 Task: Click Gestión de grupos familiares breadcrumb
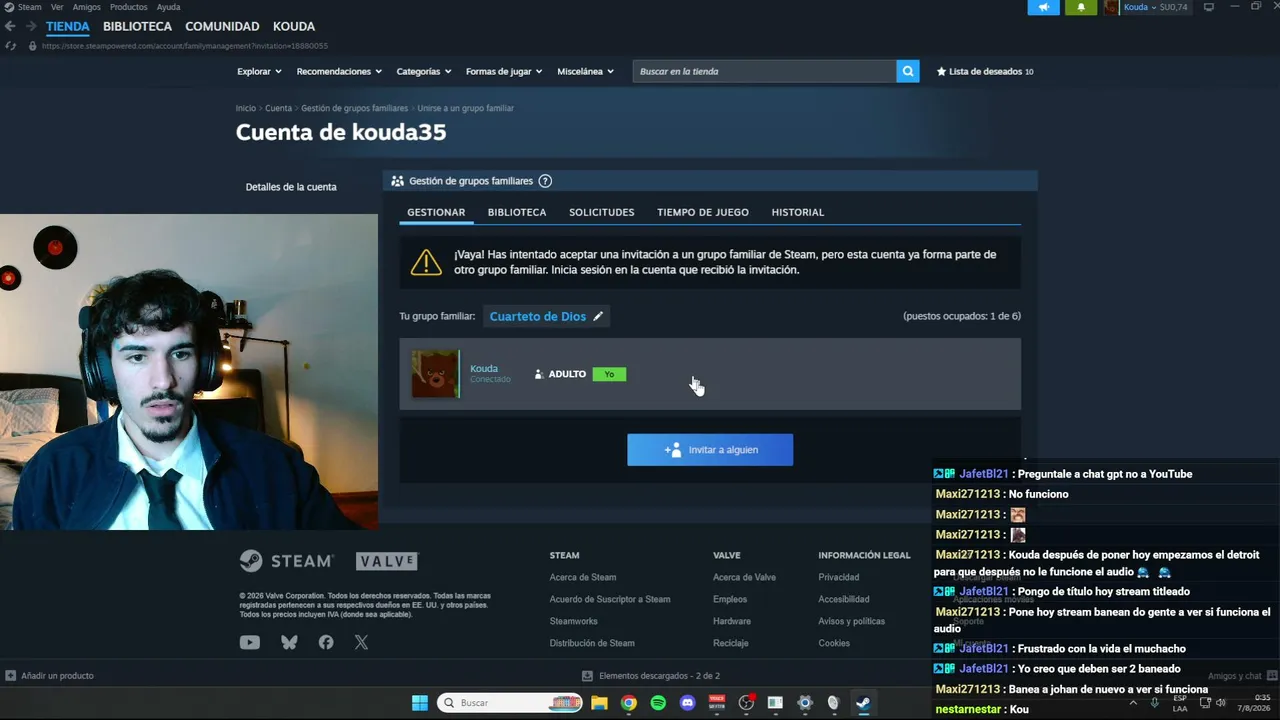click(354, 108)
